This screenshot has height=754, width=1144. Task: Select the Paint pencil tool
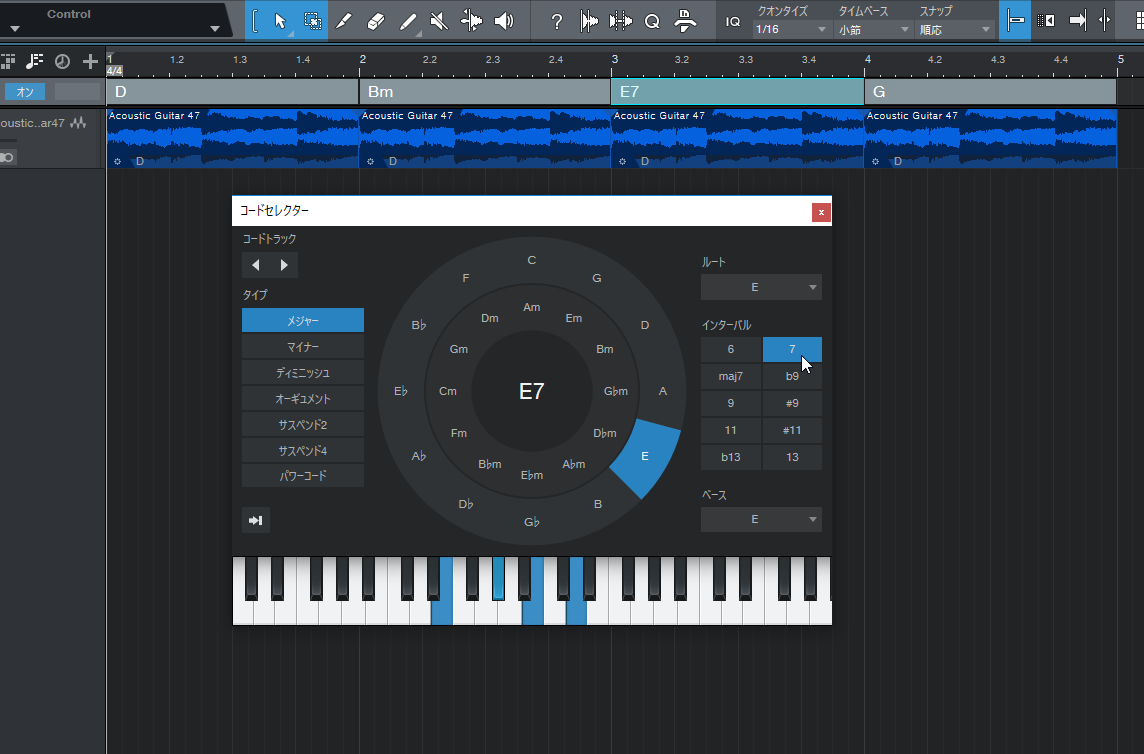coord(409,21)
